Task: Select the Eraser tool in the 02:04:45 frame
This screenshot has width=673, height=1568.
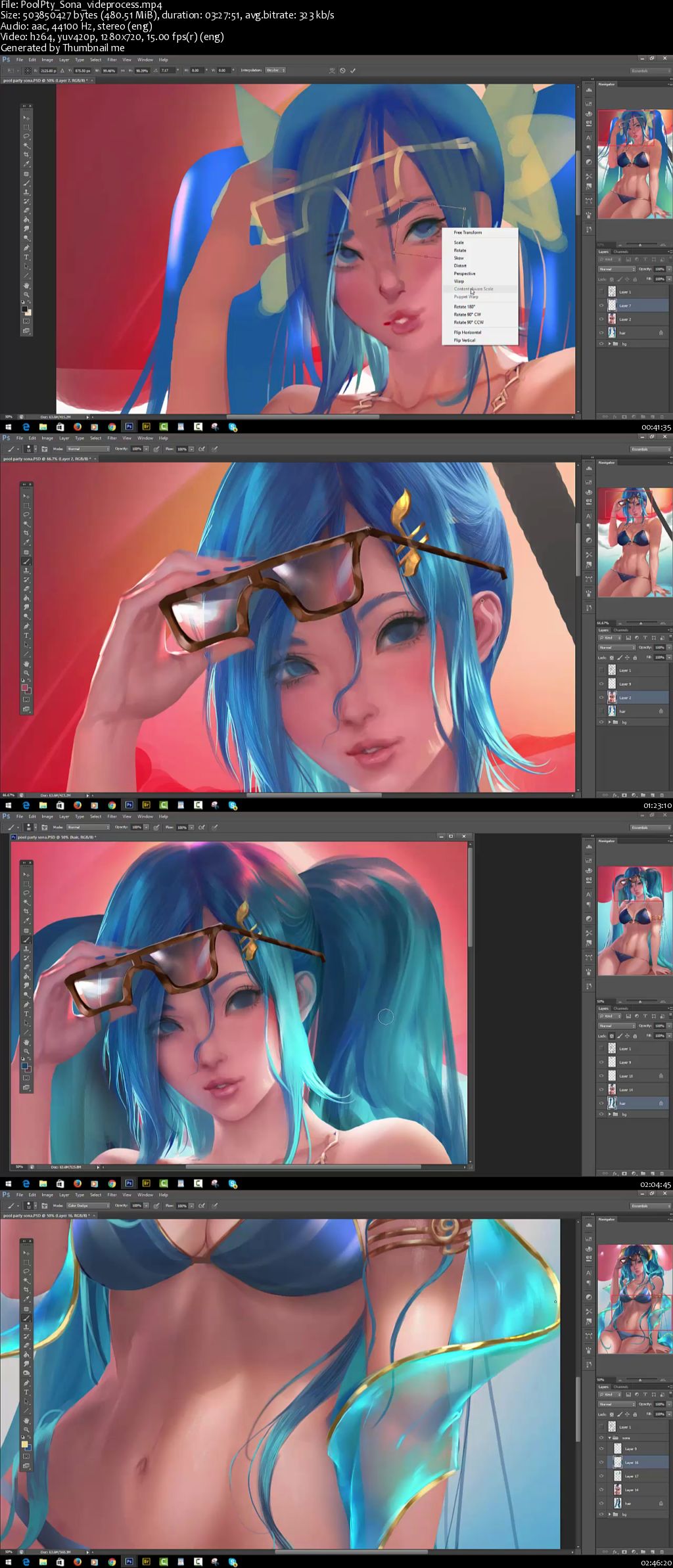Action: 26,967
